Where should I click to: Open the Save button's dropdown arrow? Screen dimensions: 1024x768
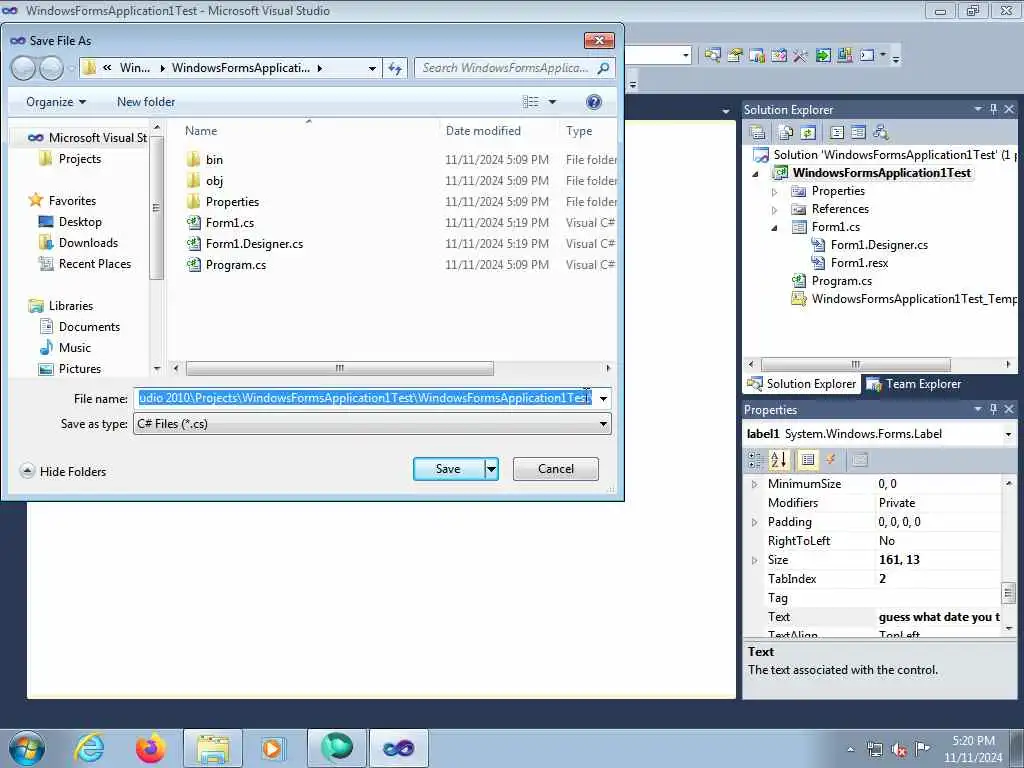[x=492, y=469]
